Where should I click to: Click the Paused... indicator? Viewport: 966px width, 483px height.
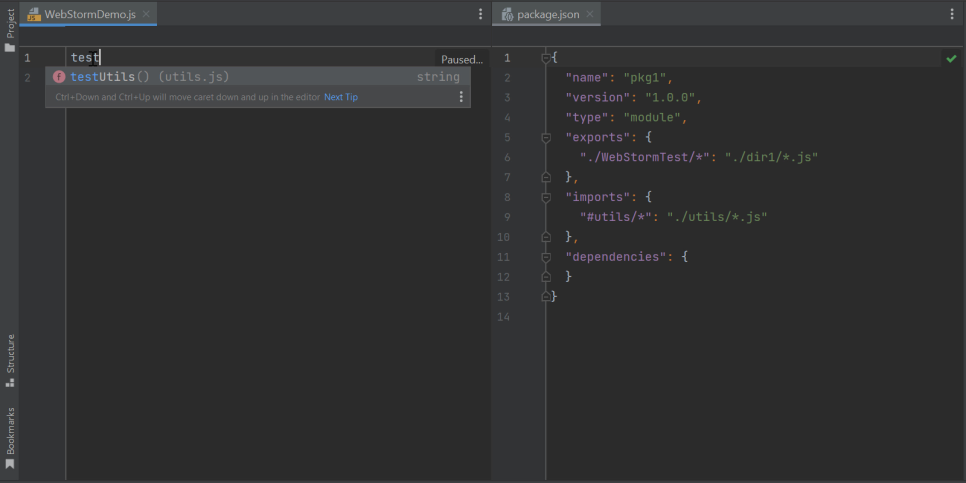coord(461,60)
